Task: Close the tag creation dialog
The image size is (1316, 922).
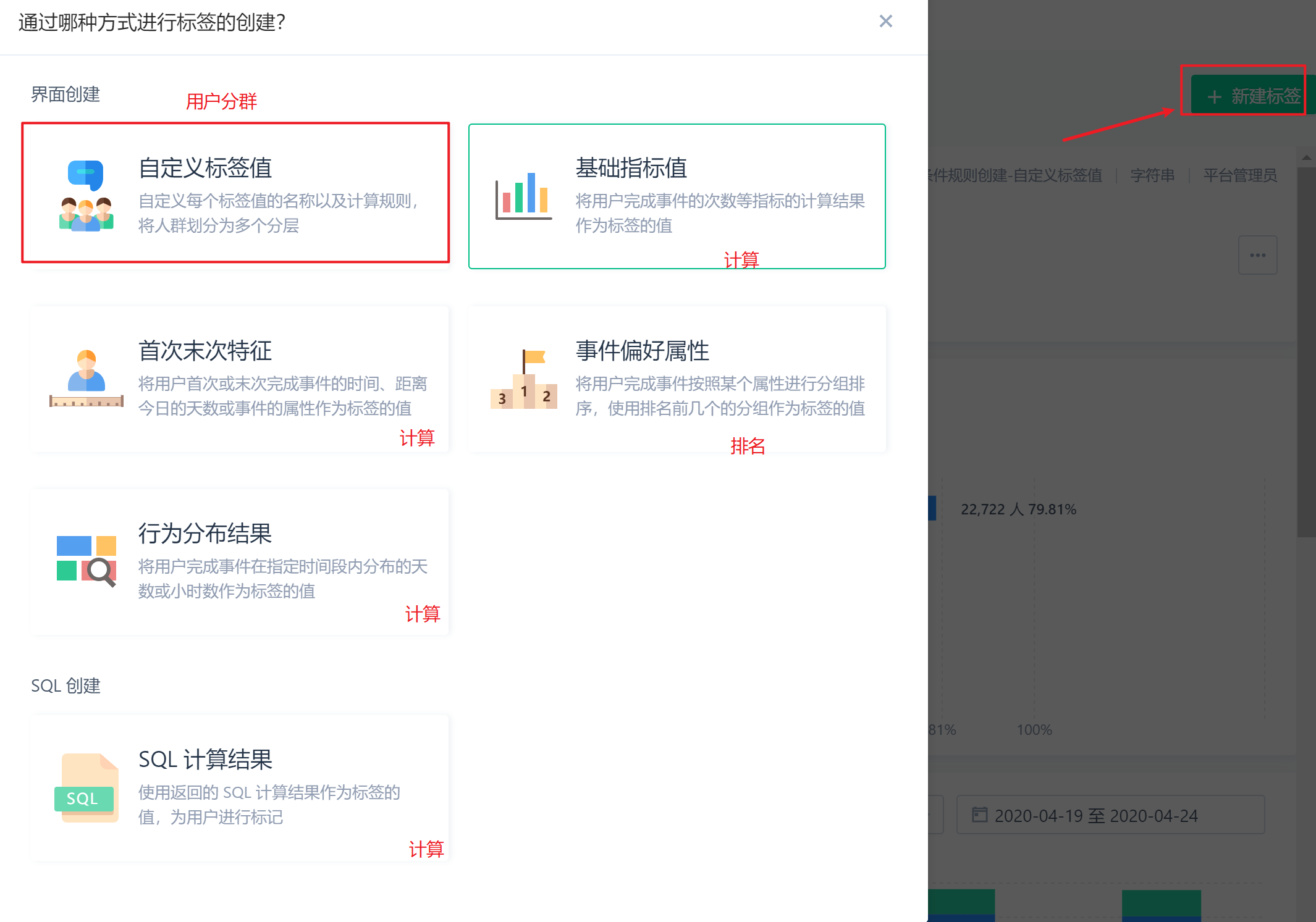Action: (x=885, y=22)
